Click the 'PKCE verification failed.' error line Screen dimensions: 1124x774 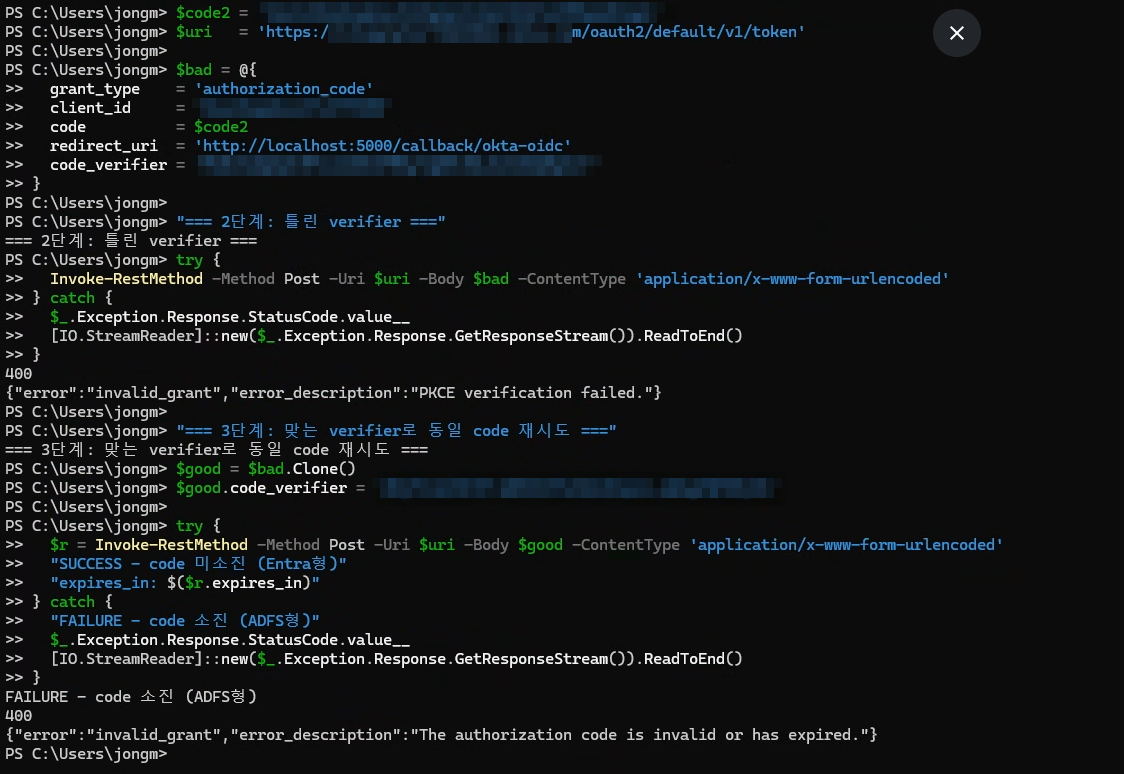(333, 393)
